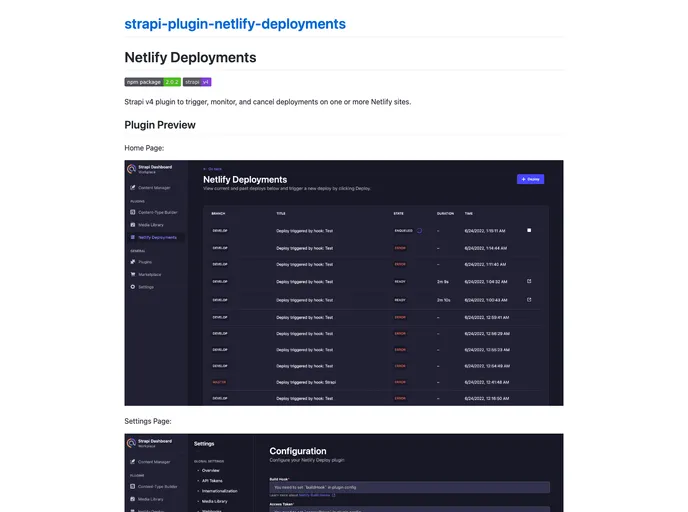Select Overview in Settings global menu
The image size is (688, 512).
point(210,470)
